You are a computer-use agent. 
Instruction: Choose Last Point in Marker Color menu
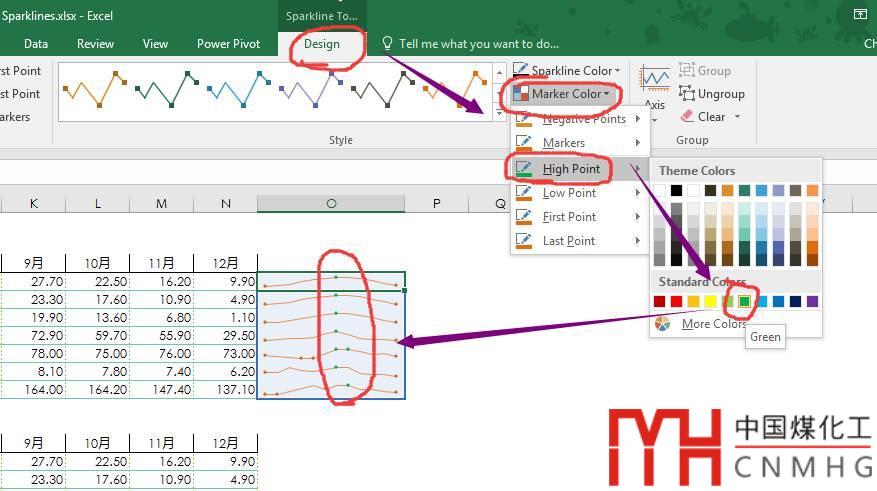[x=569, y=241]
